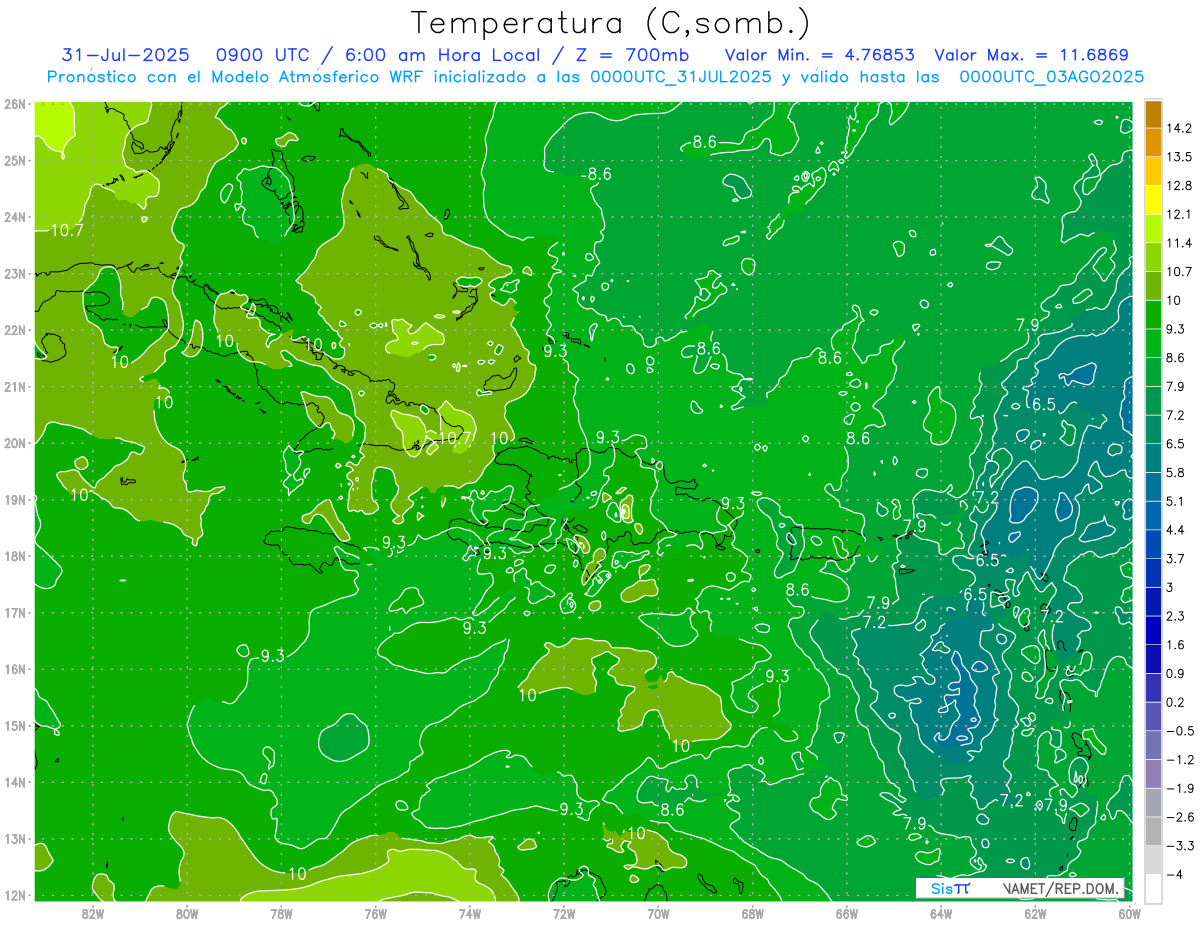The image size is (1200, 927).
Task: Click the 22N latitude axis label
Action: pyautogui.click(x=14, y=330)
